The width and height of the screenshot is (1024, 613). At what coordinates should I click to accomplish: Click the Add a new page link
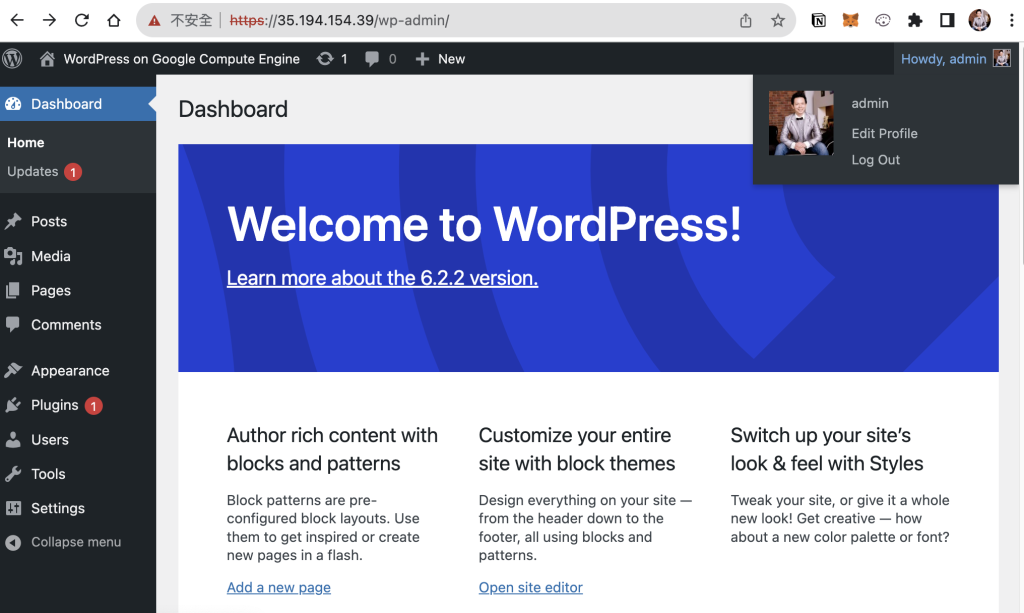pyautogui.click(x=278, y=587)
